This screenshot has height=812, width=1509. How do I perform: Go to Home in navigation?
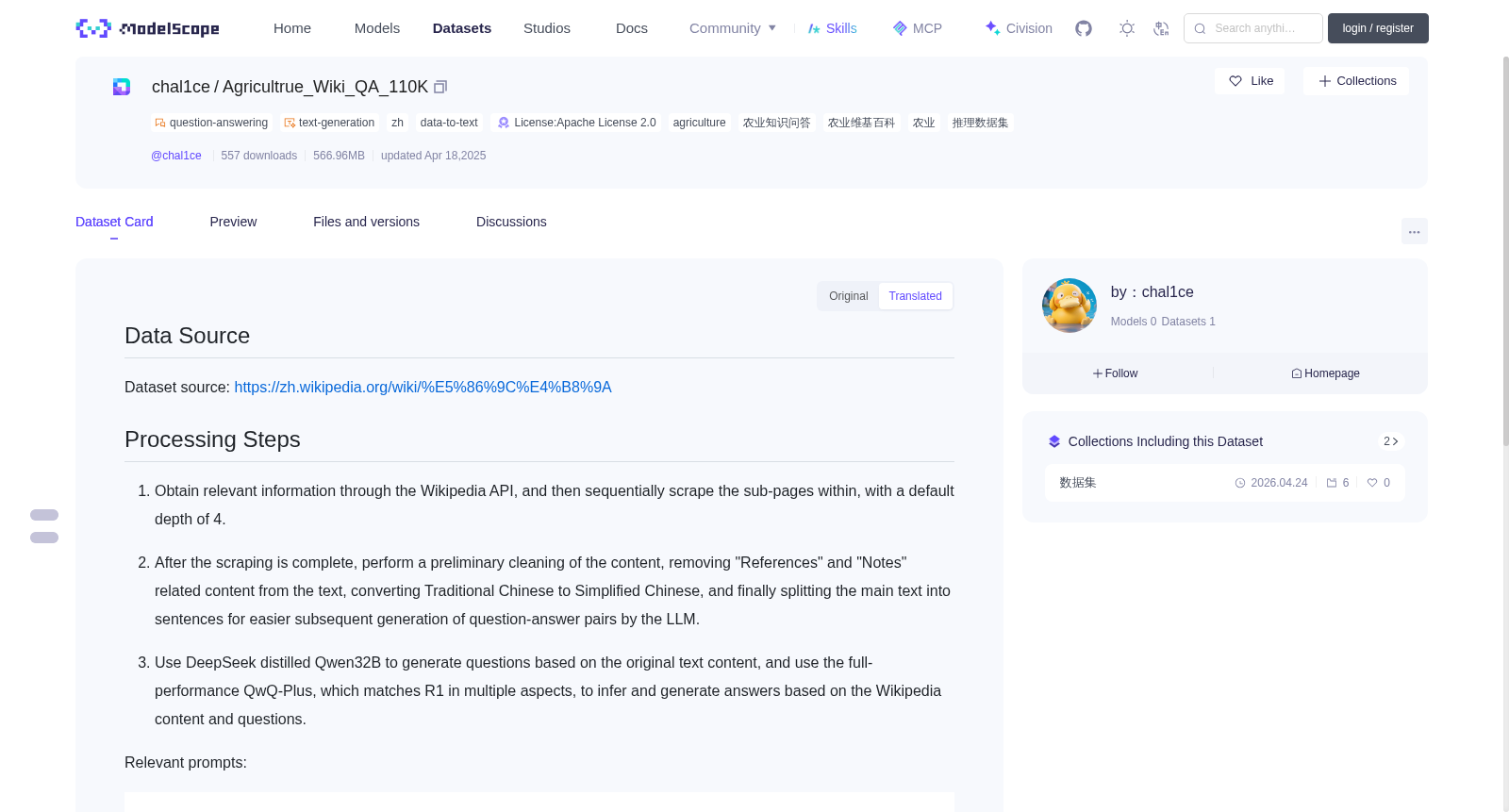pos(292,28)
